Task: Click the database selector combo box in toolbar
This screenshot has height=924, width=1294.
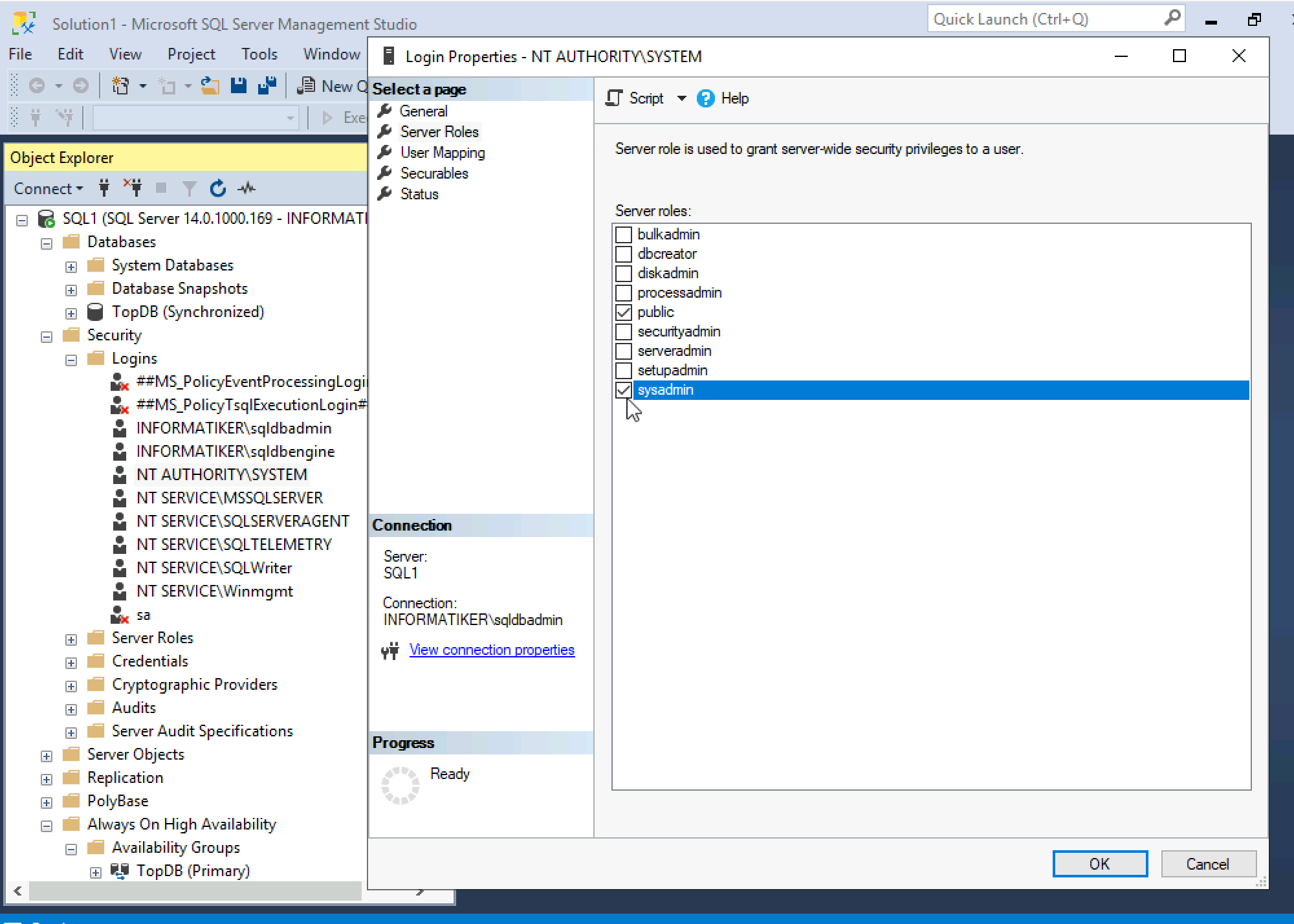Action: 196,118
